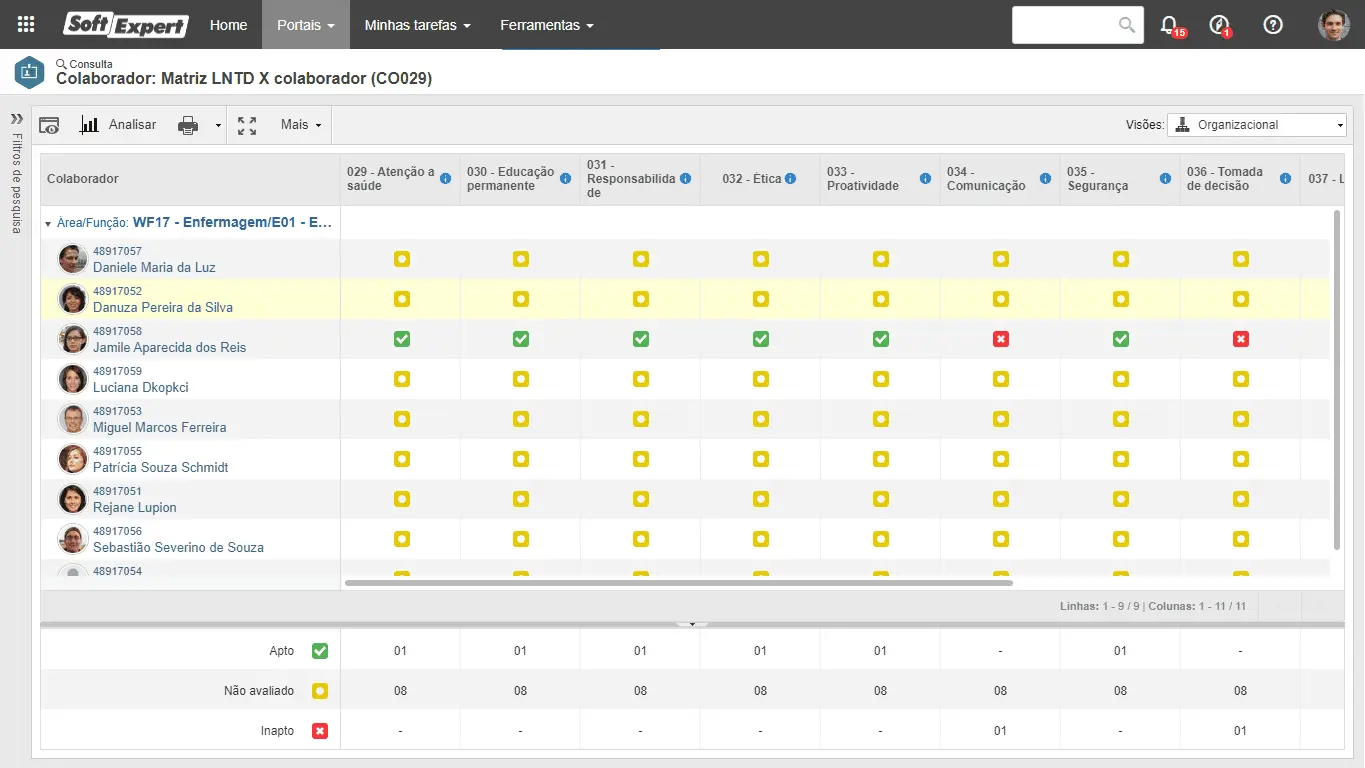
Task: Open collaborator Daniele Maria da Luz
Action: (x=154, y=267)
